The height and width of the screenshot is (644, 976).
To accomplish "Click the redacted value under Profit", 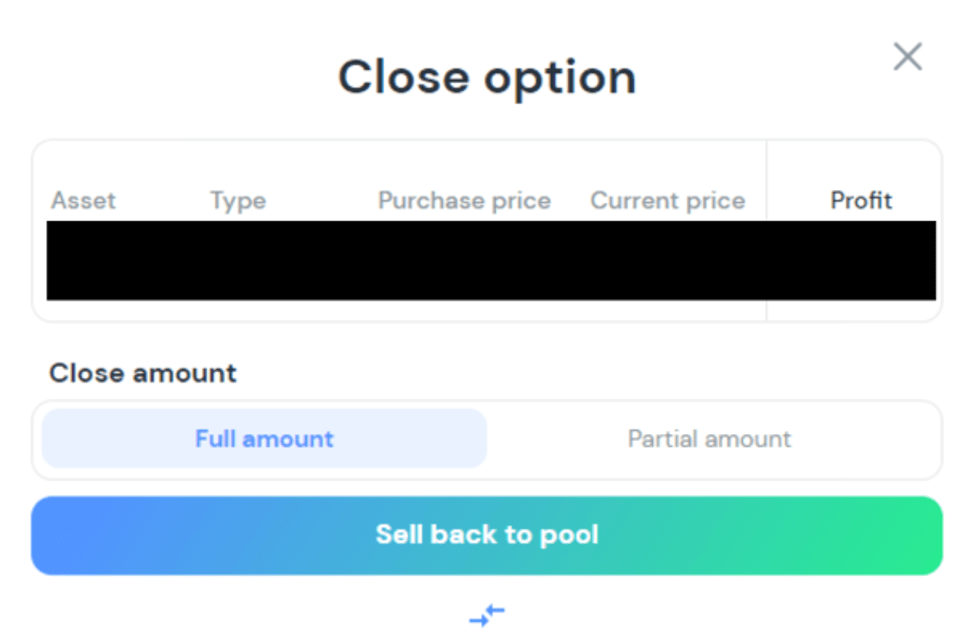I will coord(861,261).
